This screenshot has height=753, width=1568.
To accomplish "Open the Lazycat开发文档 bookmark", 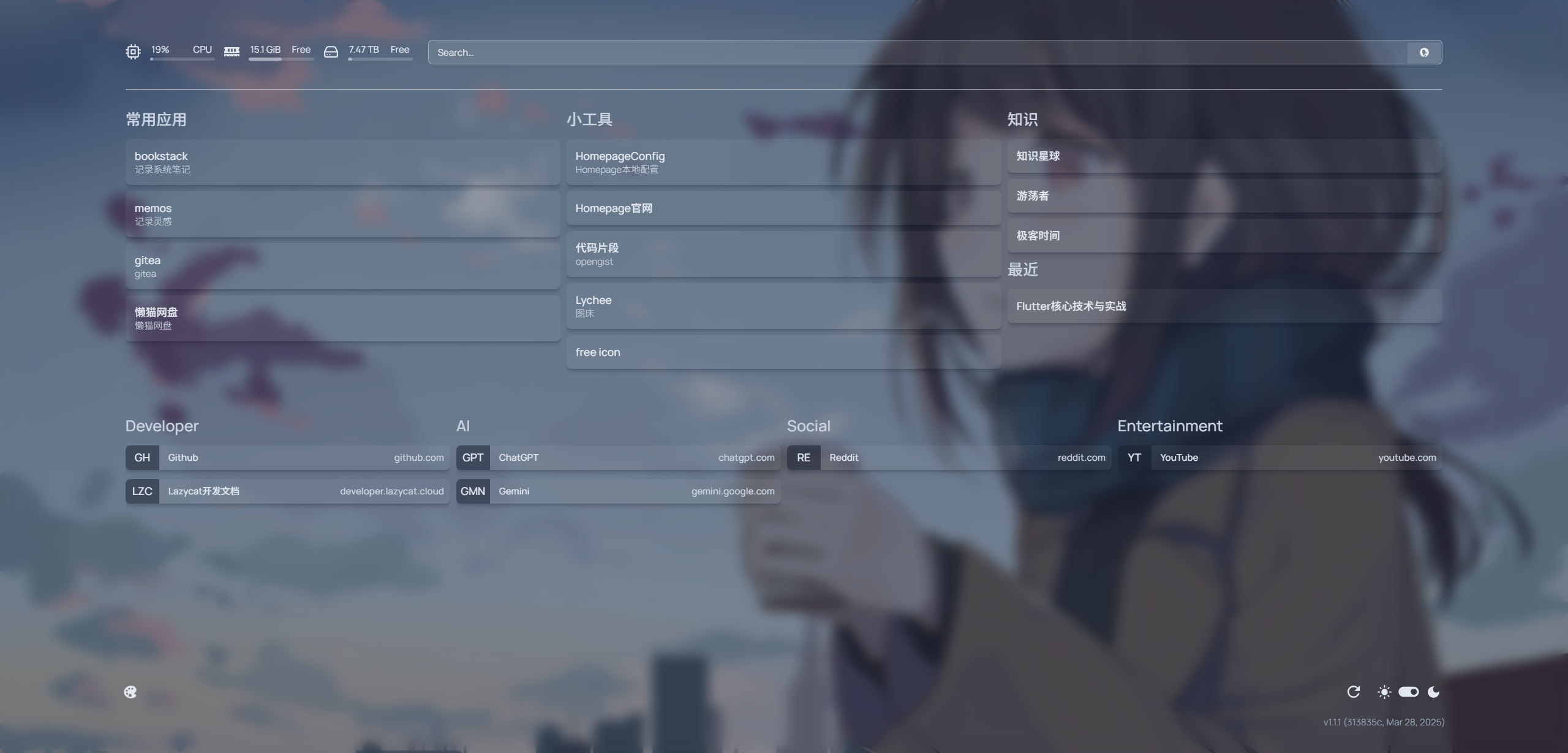I will coord(288,491).
